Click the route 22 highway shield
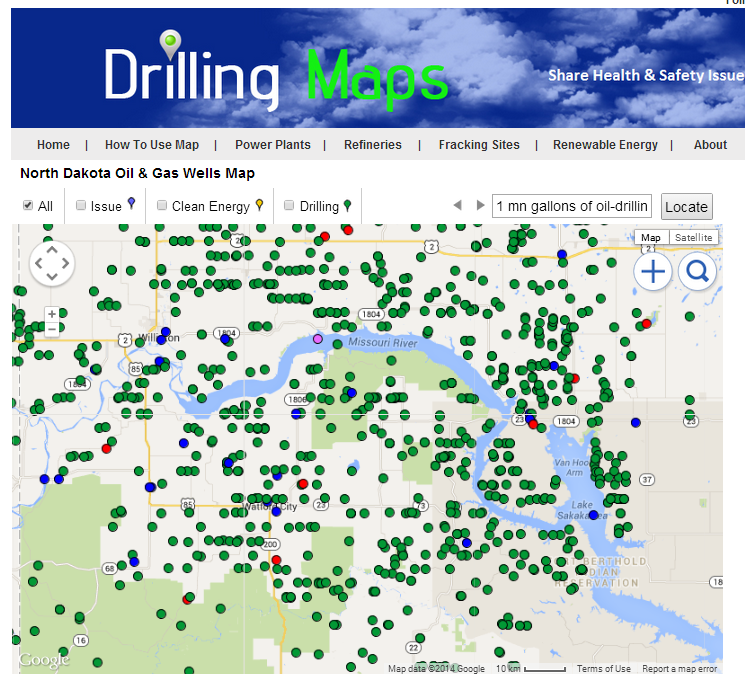Screen dimensions: 745x683 (x=413, y=647)
